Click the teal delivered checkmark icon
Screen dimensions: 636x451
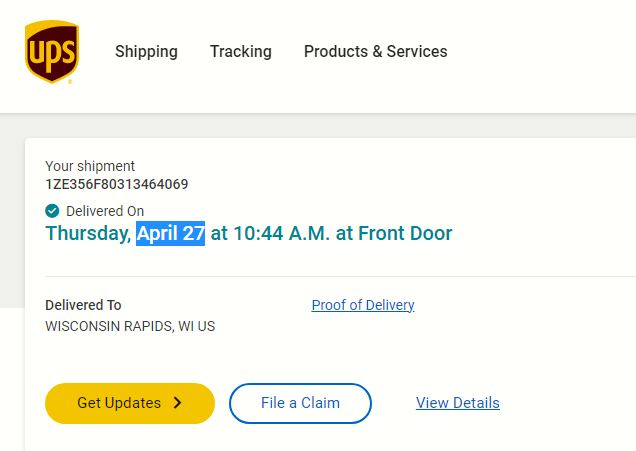point(52,211)
